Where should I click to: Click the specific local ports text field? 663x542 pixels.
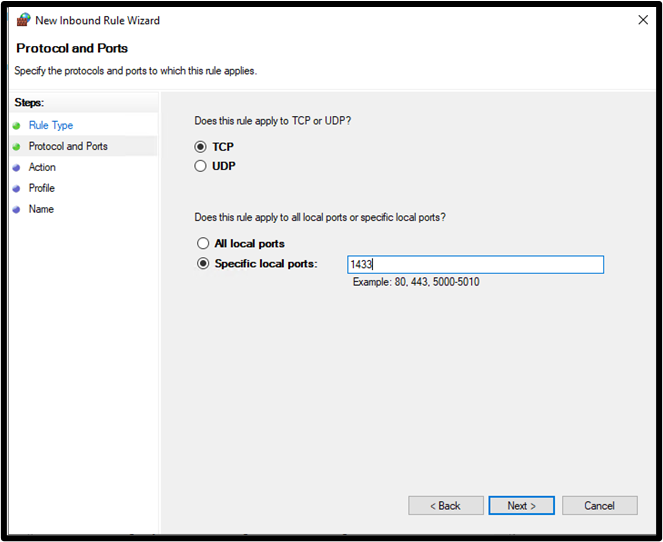coord(475,265)
